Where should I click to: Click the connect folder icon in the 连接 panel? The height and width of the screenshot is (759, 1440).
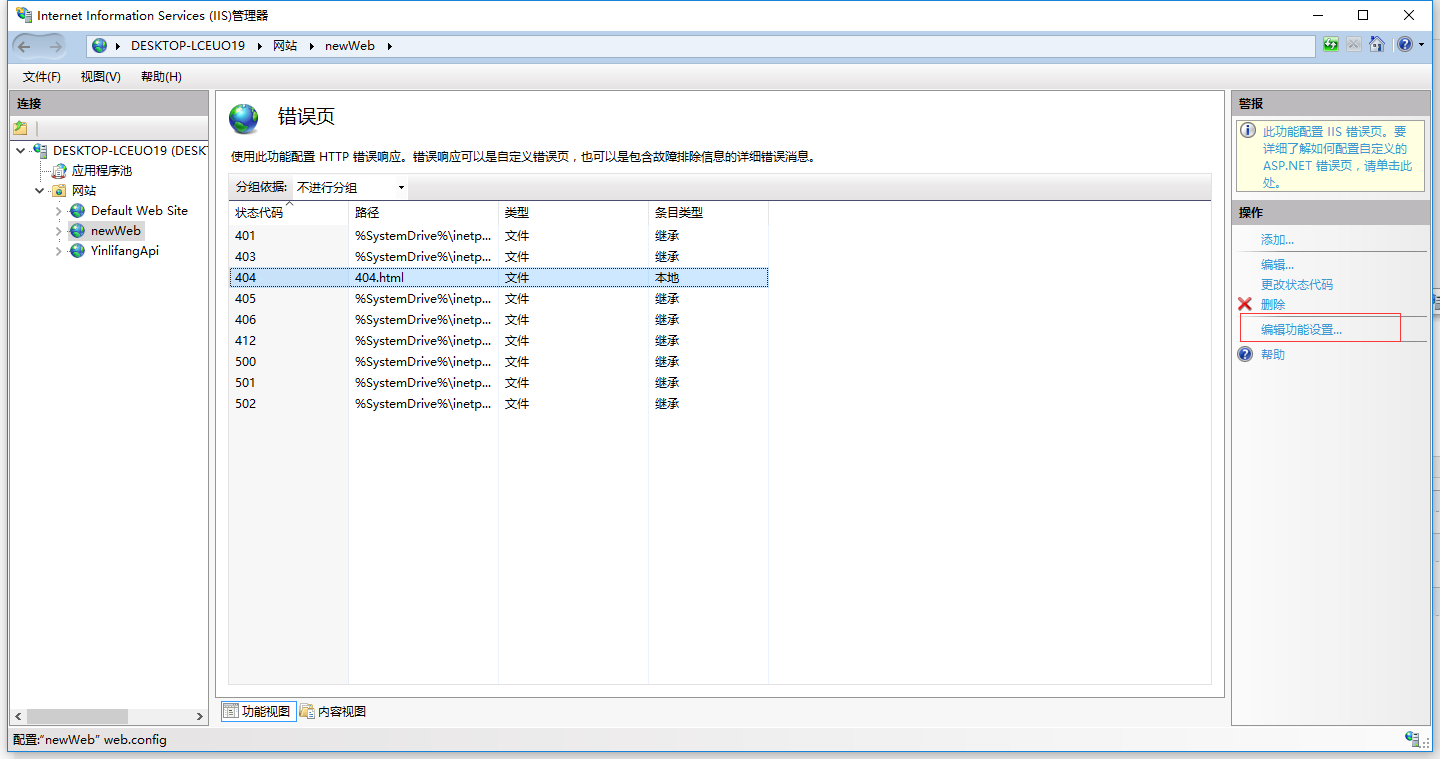coord(20,128)
